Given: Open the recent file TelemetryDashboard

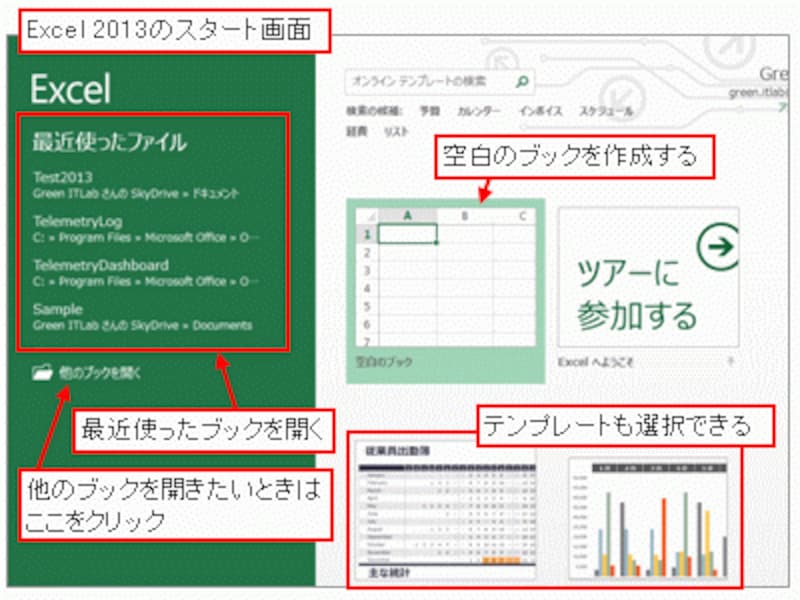Looking at the screenshot, I should tap(146, 273).
